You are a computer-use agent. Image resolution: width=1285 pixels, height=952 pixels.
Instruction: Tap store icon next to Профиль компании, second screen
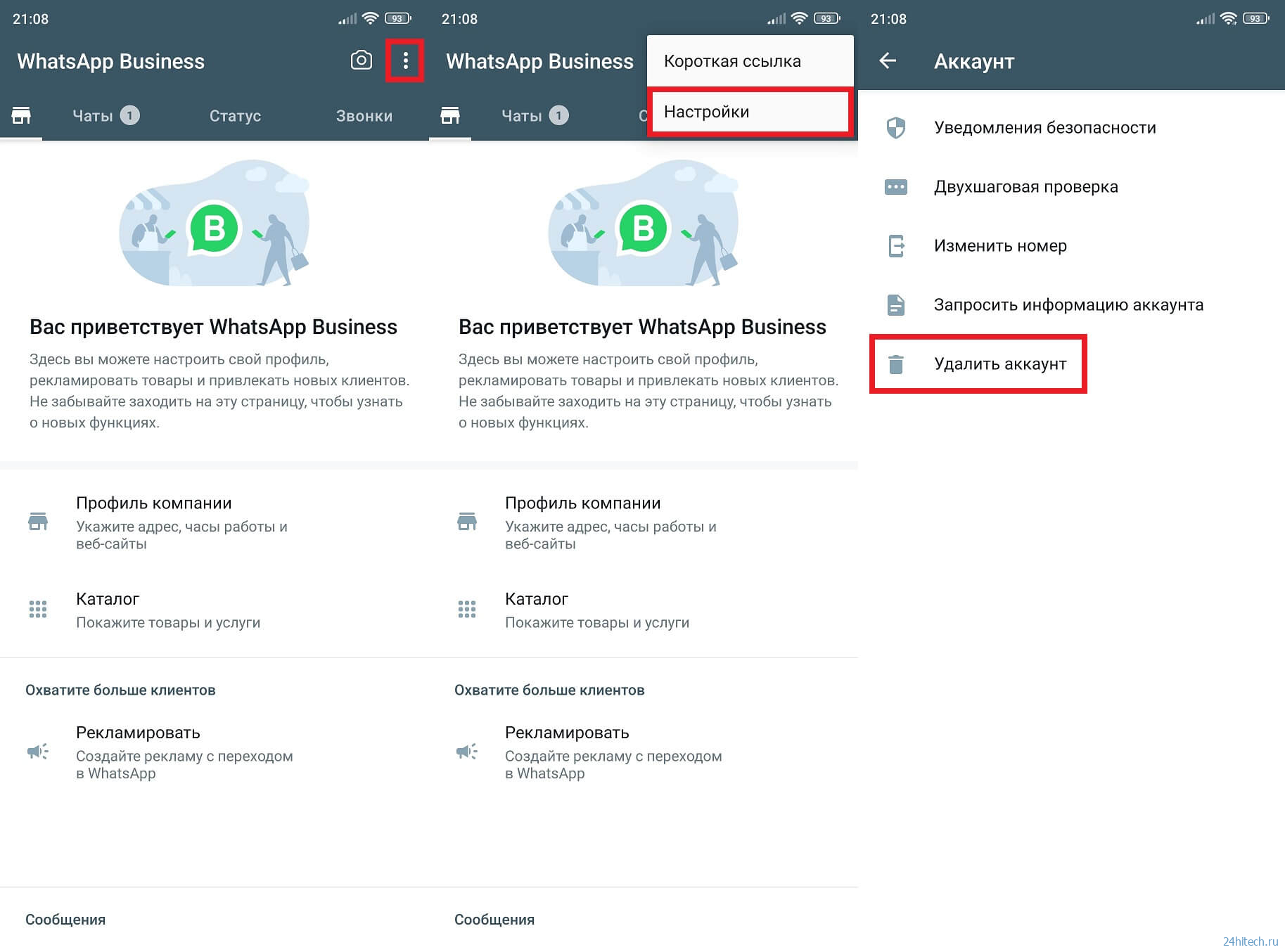(x=467, y=522)
